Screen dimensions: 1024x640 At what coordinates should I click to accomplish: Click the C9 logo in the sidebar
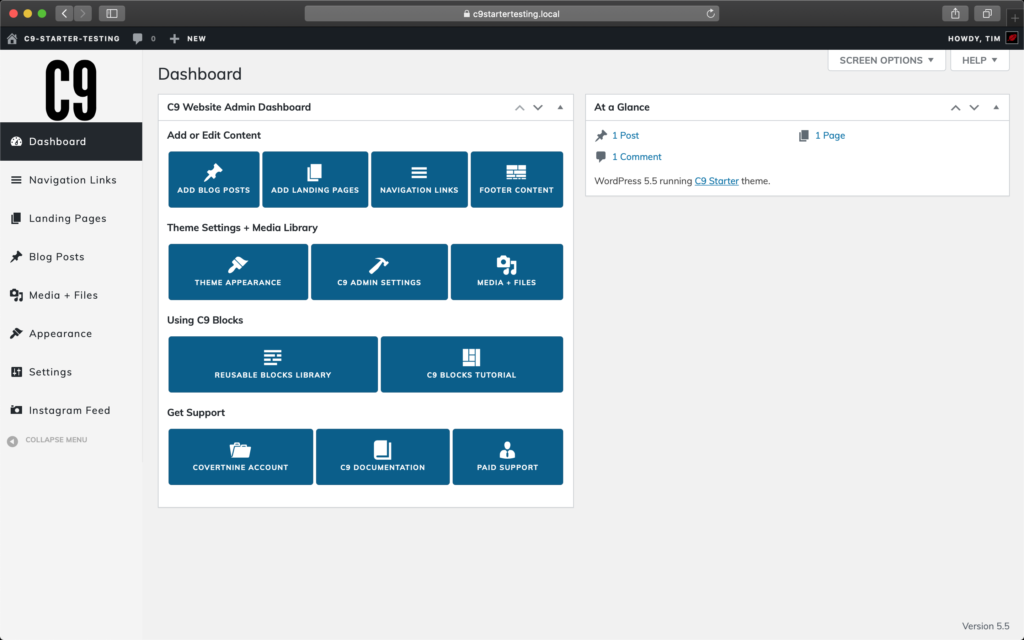71,90
